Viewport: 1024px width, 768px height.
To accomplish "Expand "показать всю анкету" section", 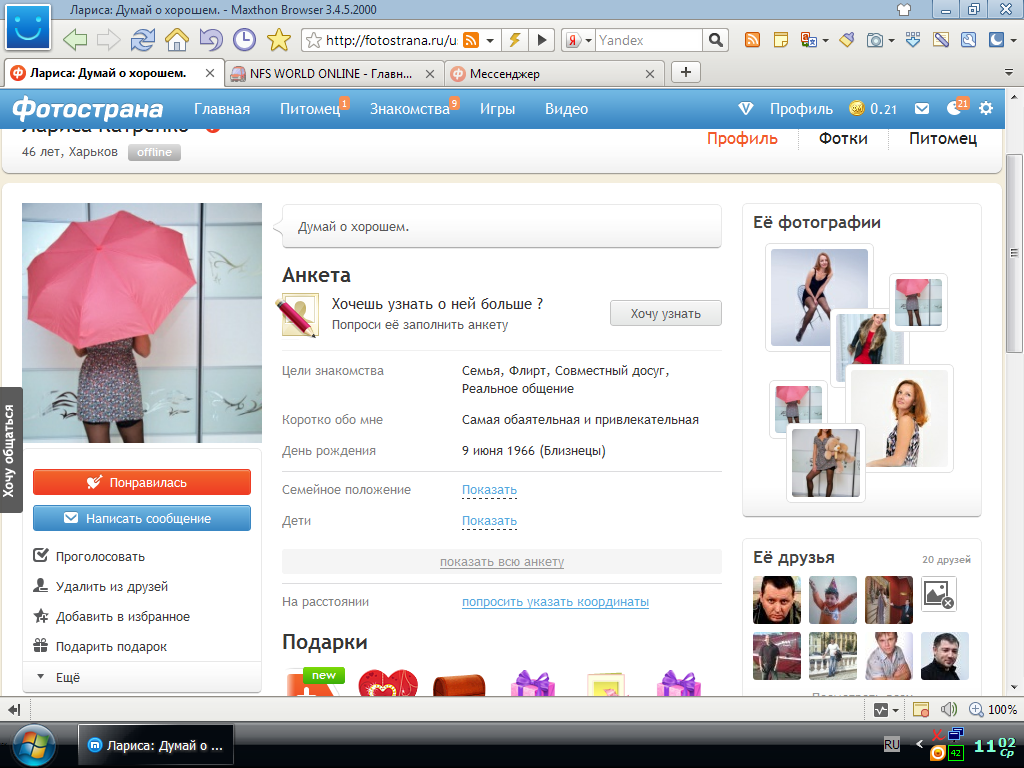I will (502, 562).
